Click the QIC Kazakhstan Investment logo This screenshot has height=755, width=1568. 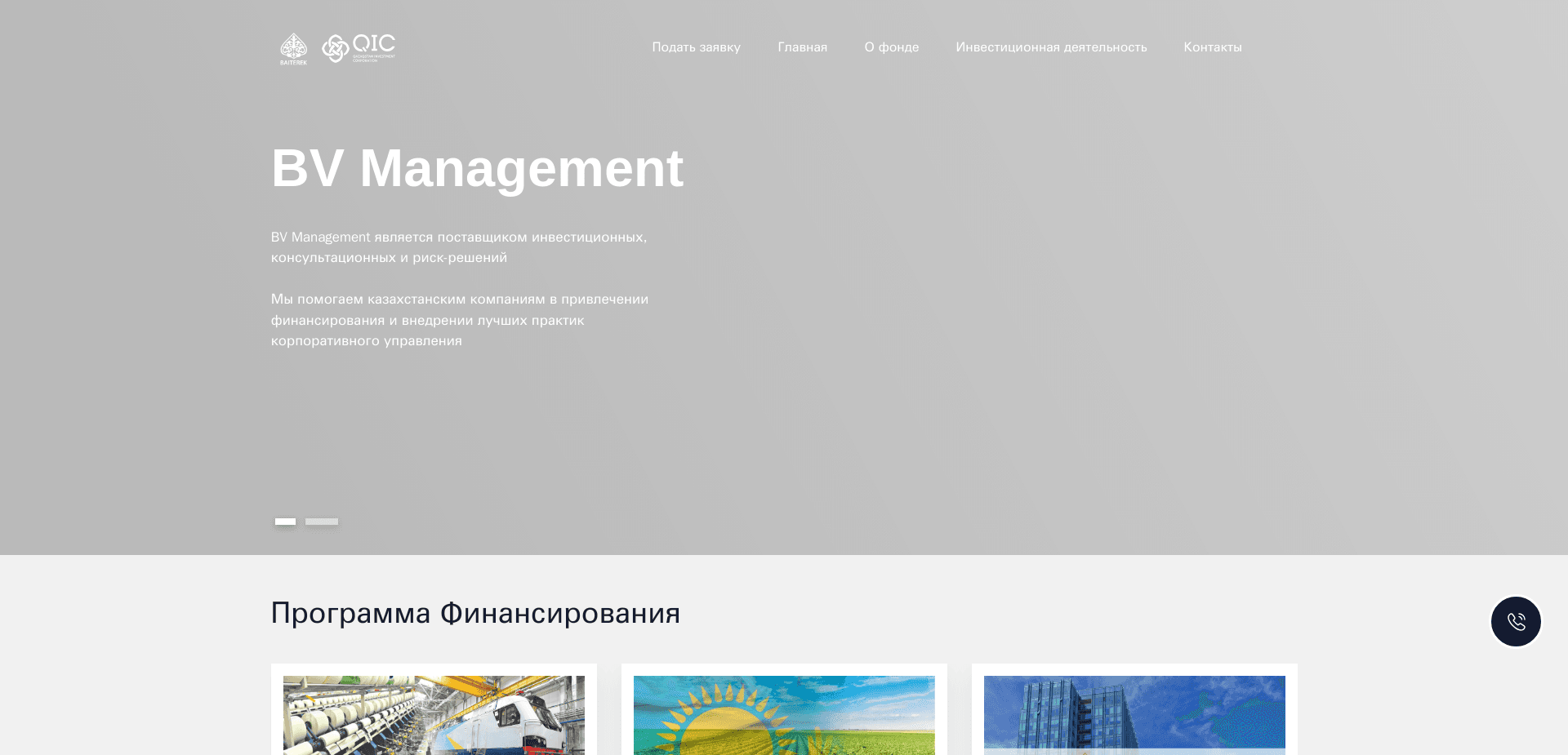(359, 48)
